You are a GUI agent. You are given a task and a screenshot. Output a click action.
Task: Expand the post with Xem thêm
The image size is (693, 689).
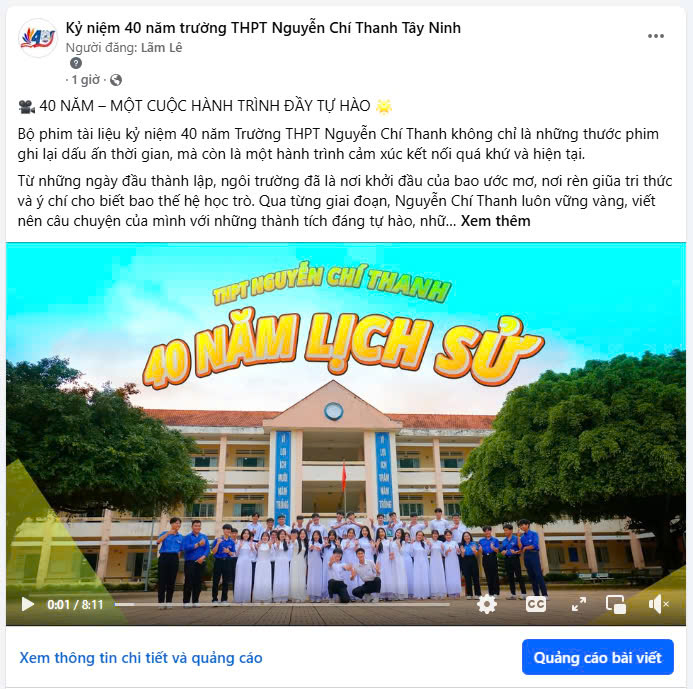495,221
